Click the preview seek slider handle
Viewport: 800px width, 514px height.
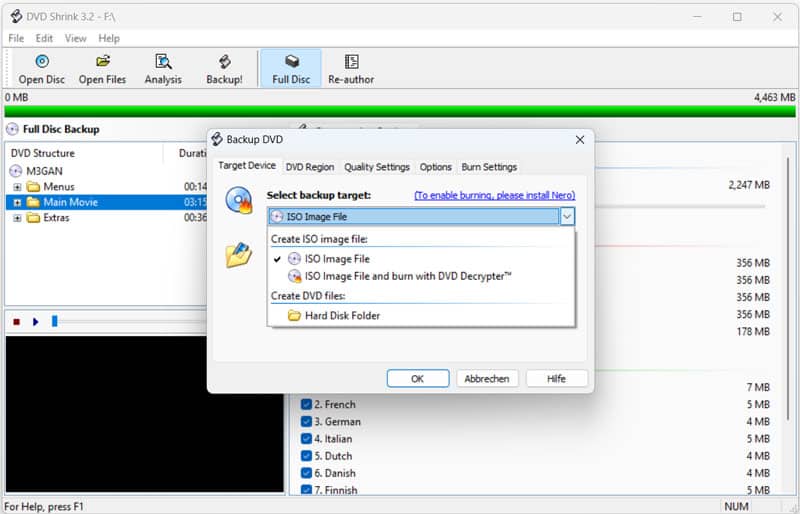(54, 321)
